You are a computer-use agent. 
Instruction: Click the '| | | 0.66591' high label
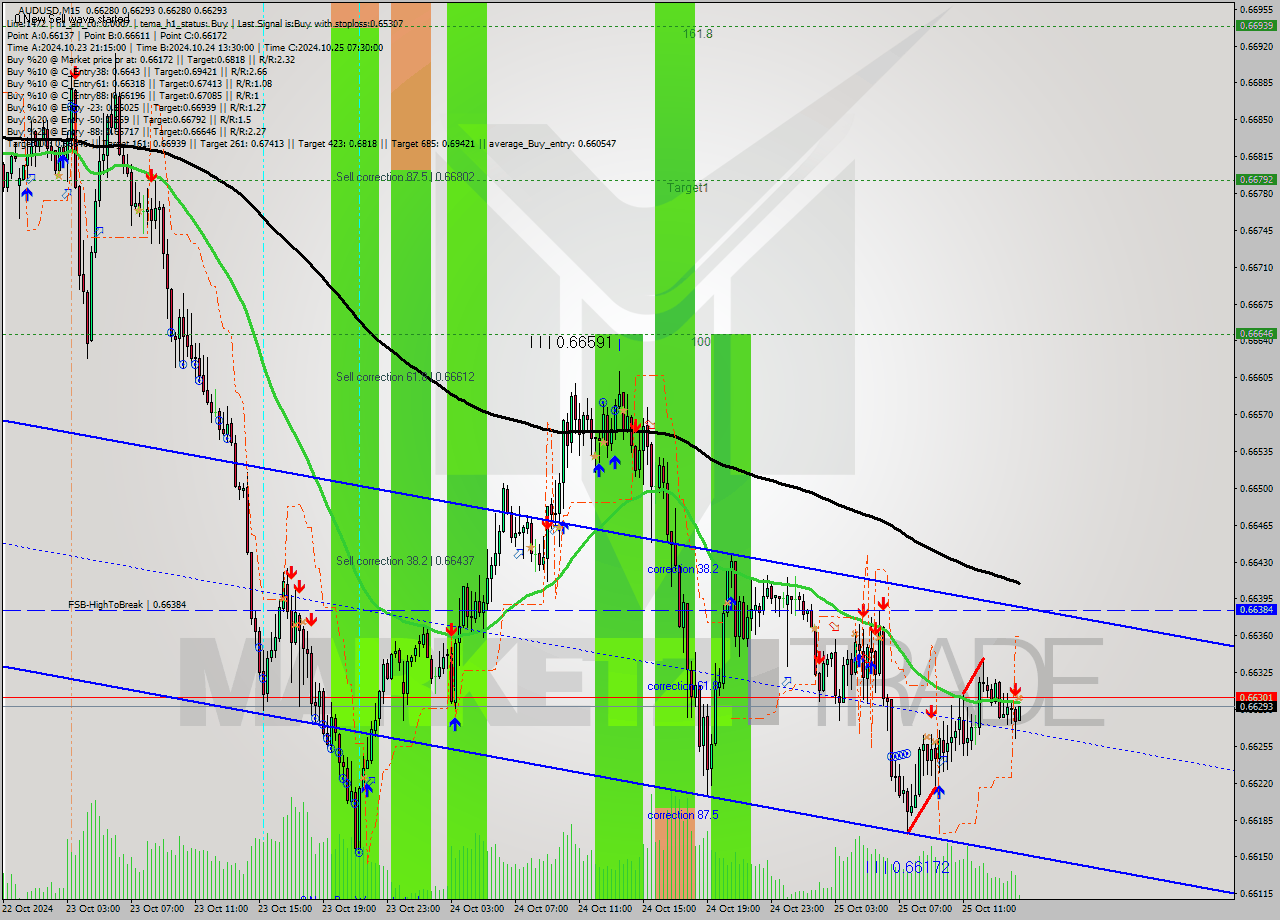572,342
